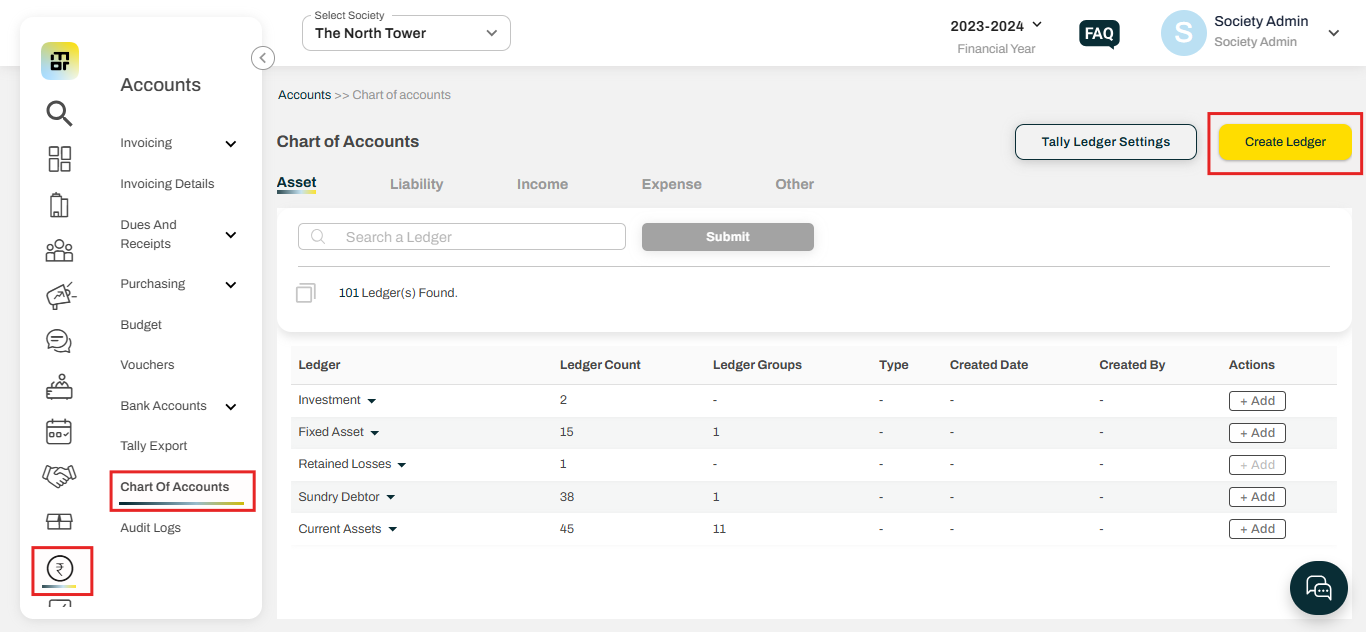Open the buildings icon in sidebar

coord(60,205)
